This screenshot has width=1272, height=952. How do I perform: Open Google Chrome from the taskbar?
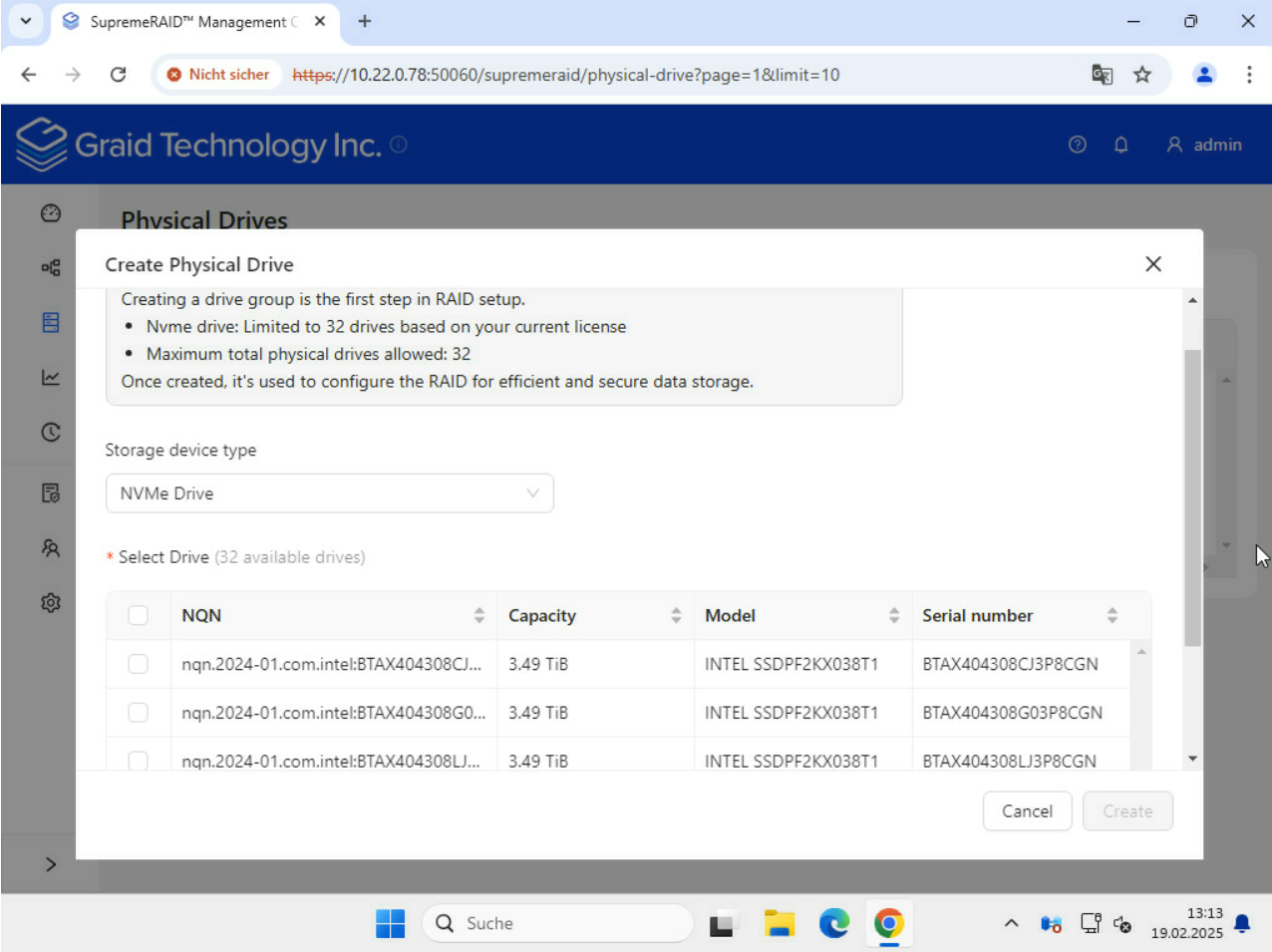pos(889,924)
